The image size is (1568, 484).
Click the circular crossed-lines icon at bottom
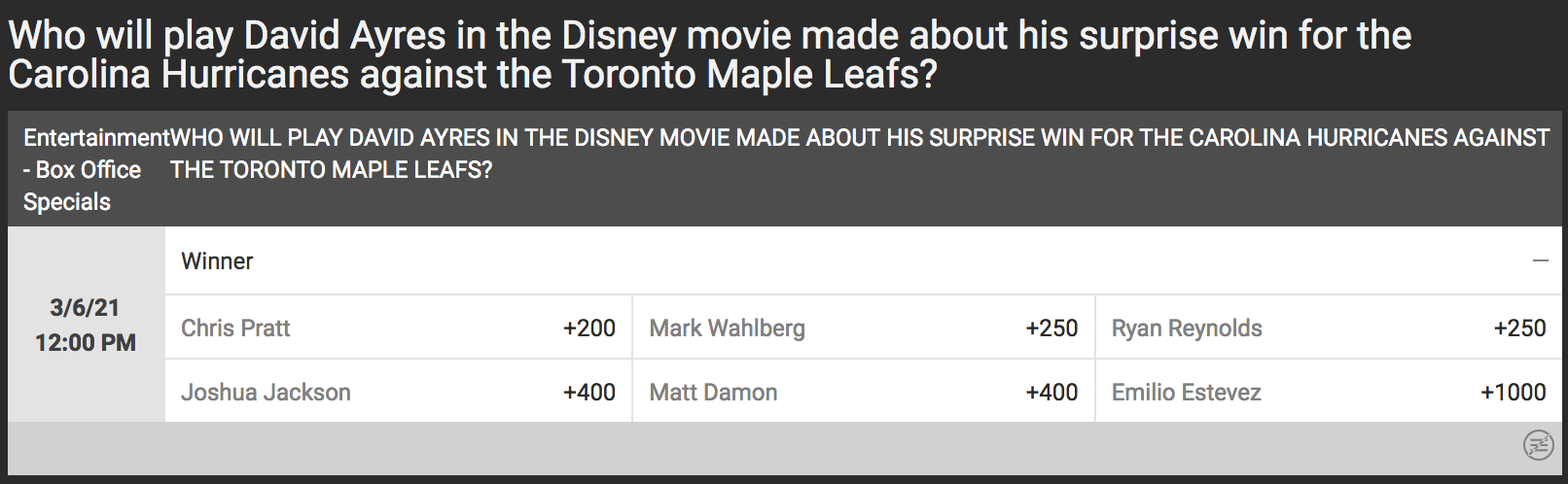tap(1538, 446)
